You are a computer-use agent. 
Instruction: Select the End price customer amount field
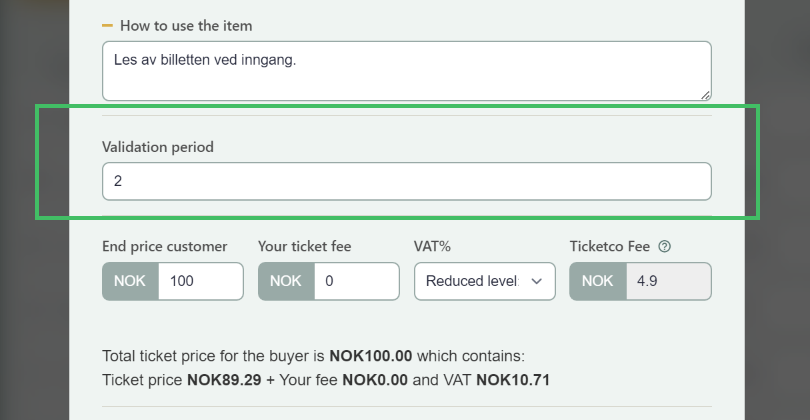click(x=200, y=281)
